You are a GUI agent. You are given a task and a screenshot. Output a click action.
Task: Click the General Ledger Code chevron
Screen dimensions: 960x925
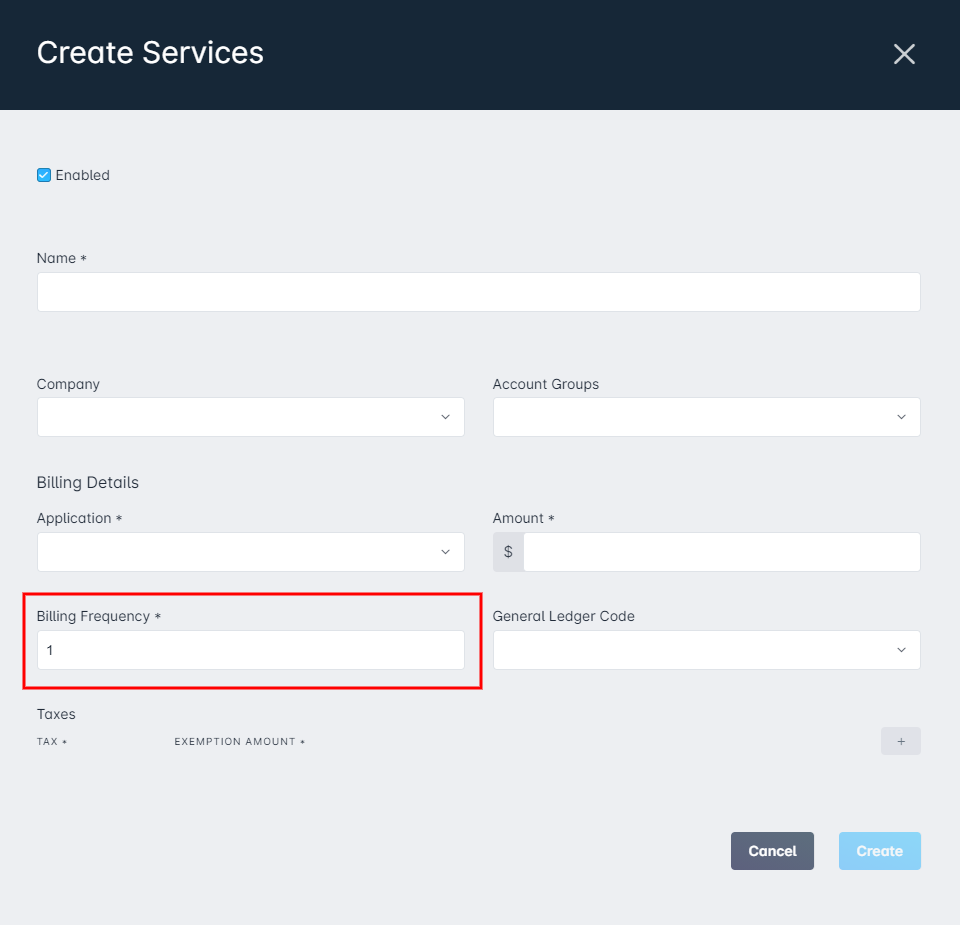tap(901, 650)
